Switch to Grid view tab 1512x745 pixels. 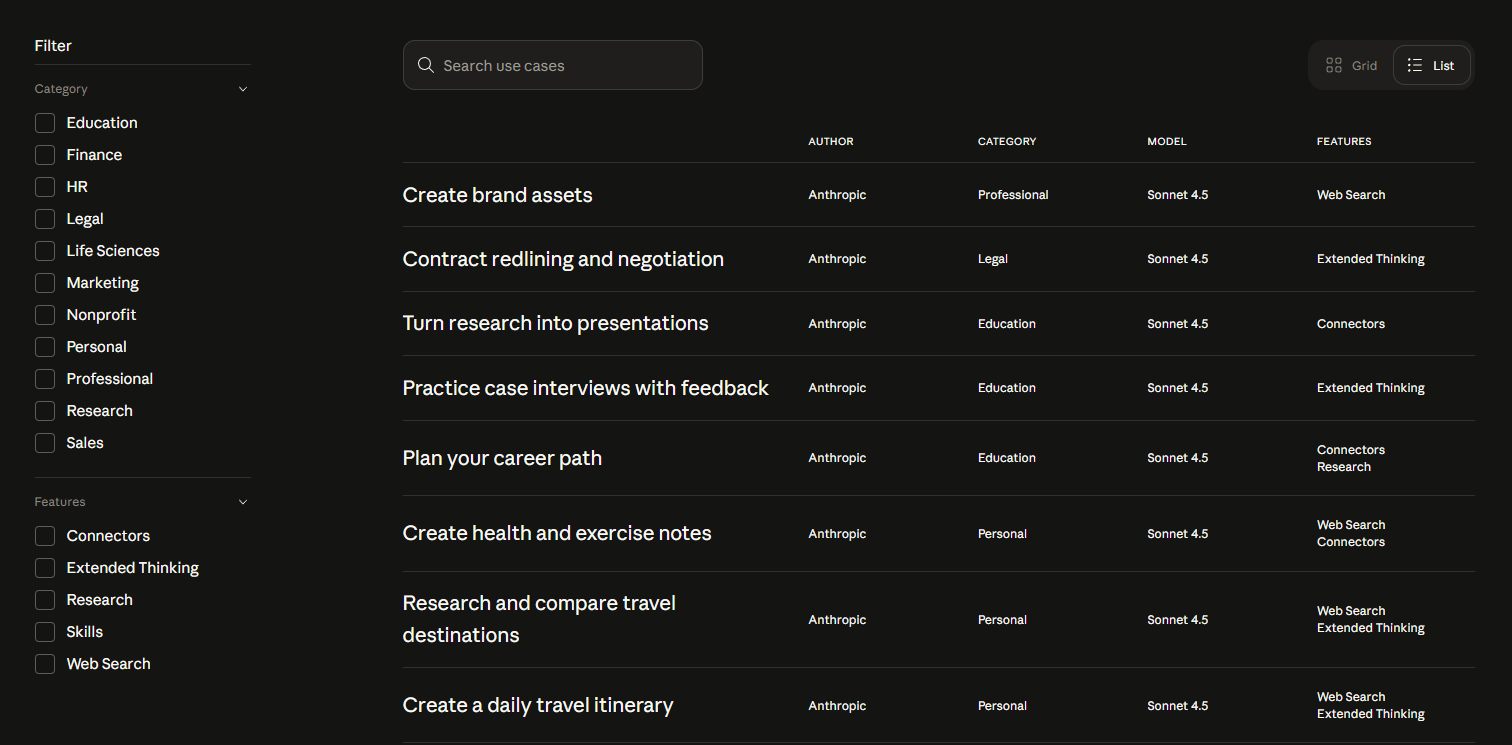click(x=1352, y=65)
